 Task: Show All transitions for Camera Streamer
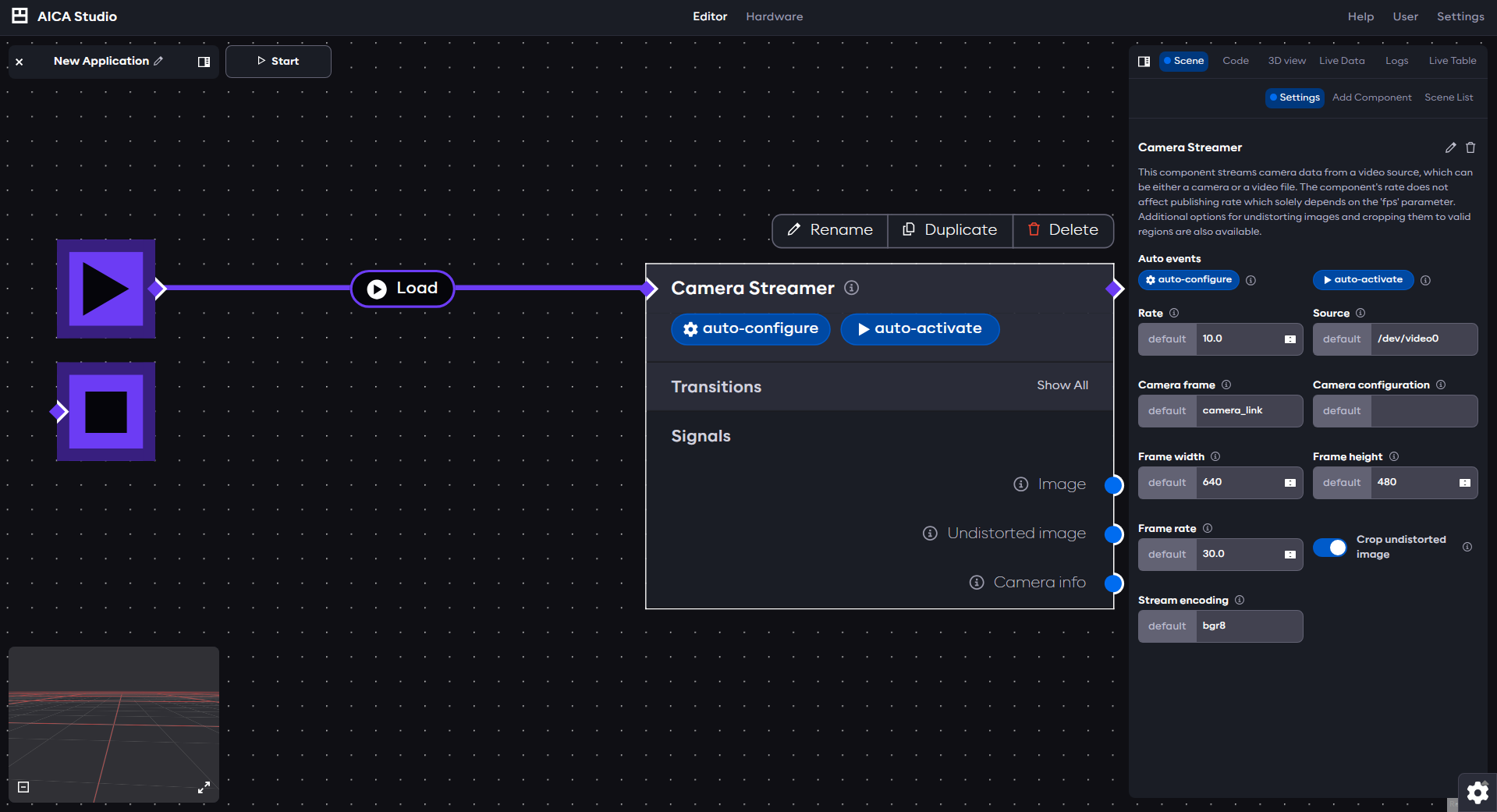[x=1062, y=385]
